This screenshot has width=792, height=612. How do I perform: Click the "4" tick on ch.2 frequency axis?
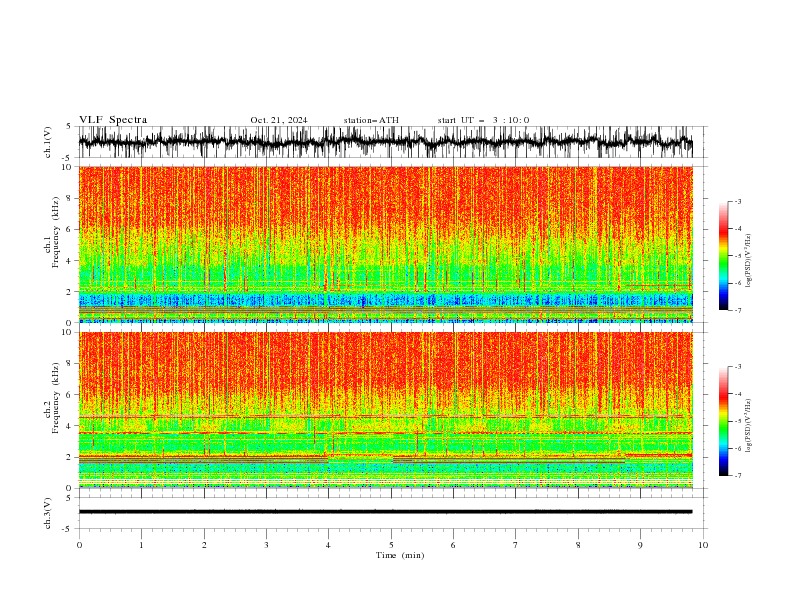(x=69, y=426)
